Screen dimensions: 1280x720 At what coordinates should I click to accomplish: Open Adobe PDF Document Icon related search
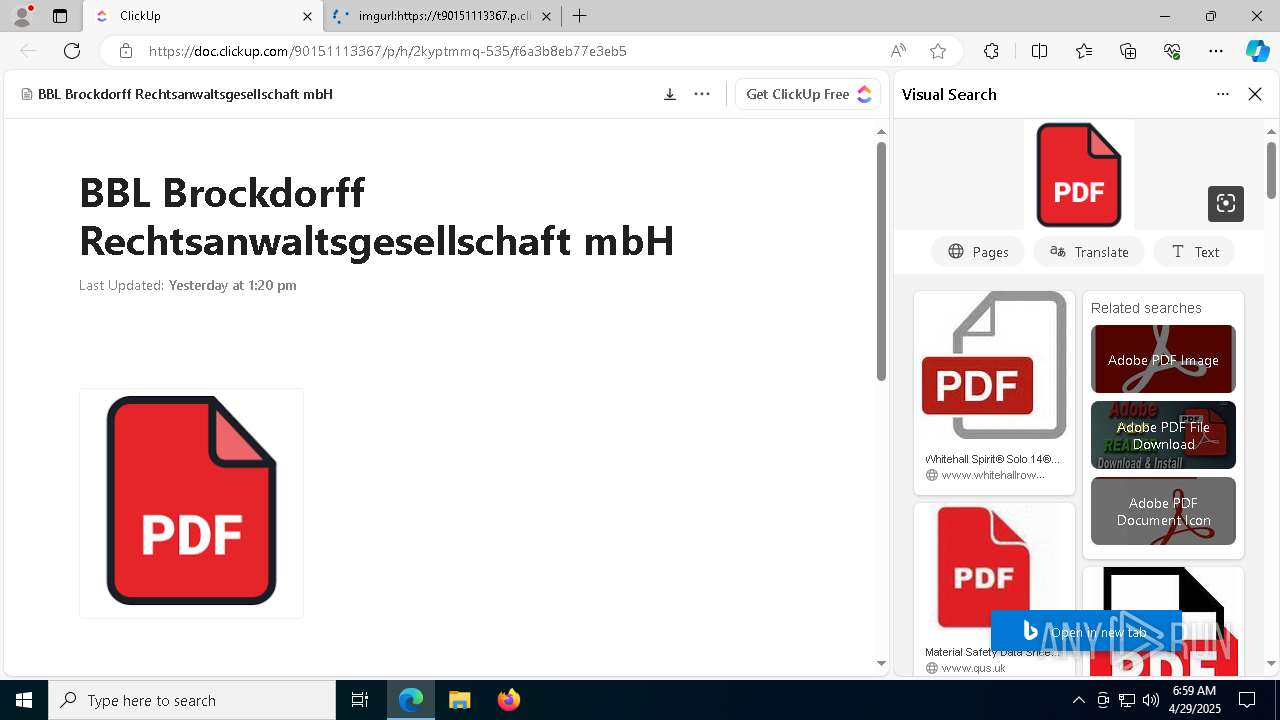[1163, 511]
